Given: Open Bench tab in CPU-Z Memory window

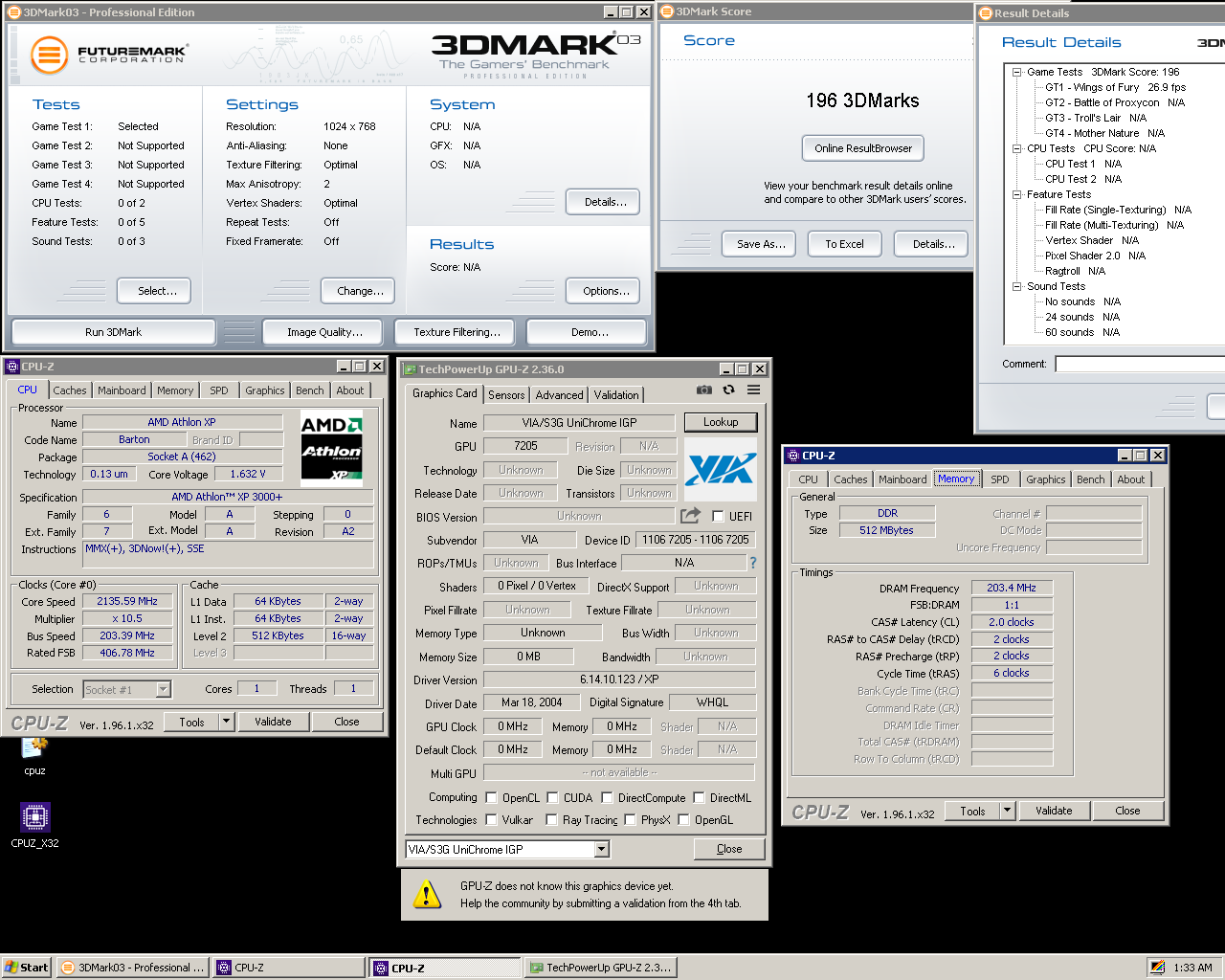Looking at the screenshot, I should (1091, 479).
